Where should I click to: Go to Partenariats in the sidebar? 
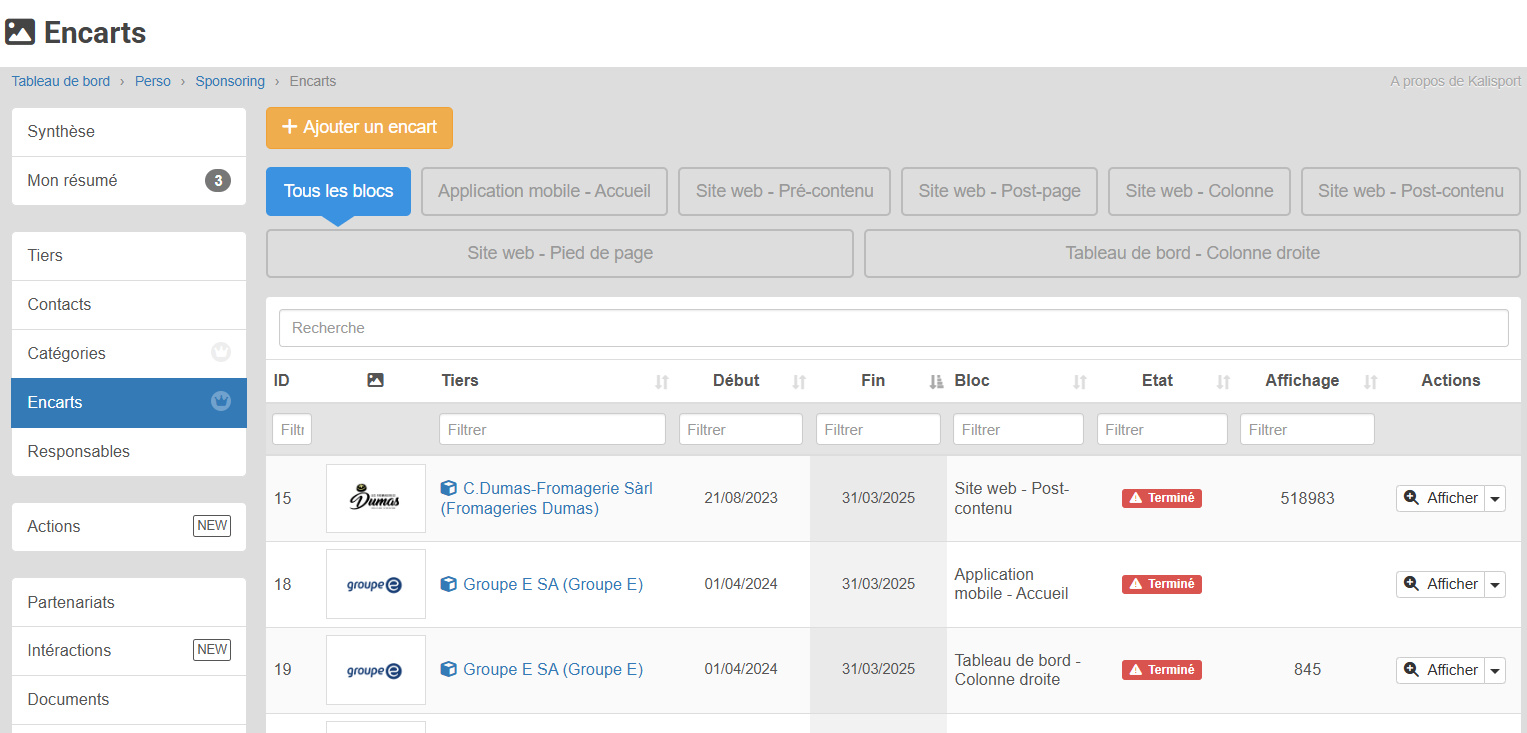pyautogui.click(x=71, y=602)
